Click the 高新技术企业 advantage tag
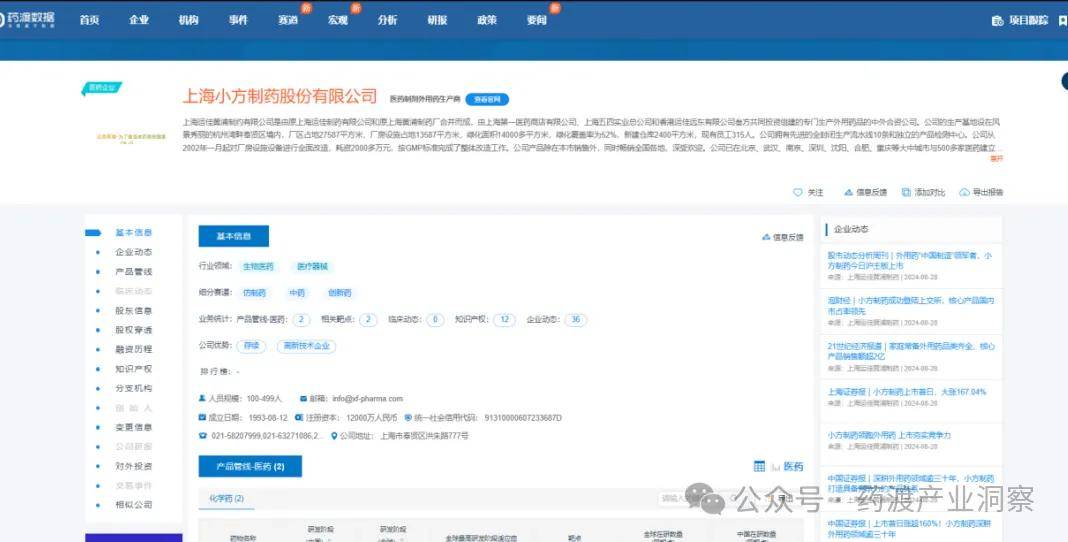Image resolution: width=1068 pixels, height=542 pixels. click(x=307, y=346)
